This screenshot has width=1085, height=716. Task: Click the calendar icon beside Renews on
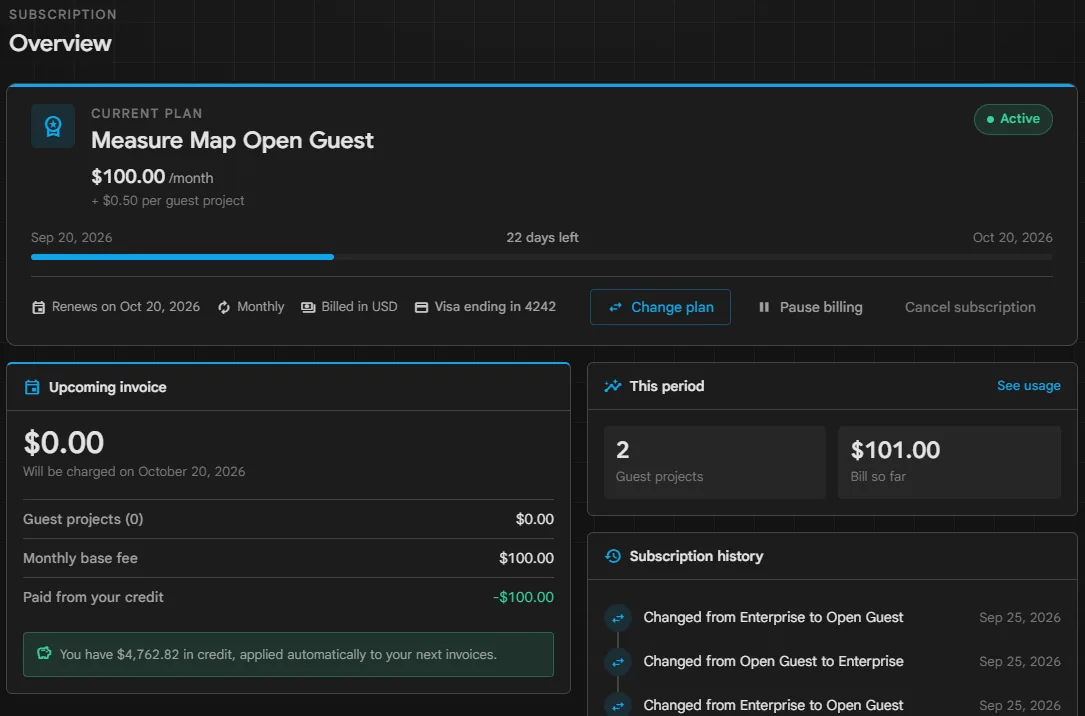tap(39, 307)
